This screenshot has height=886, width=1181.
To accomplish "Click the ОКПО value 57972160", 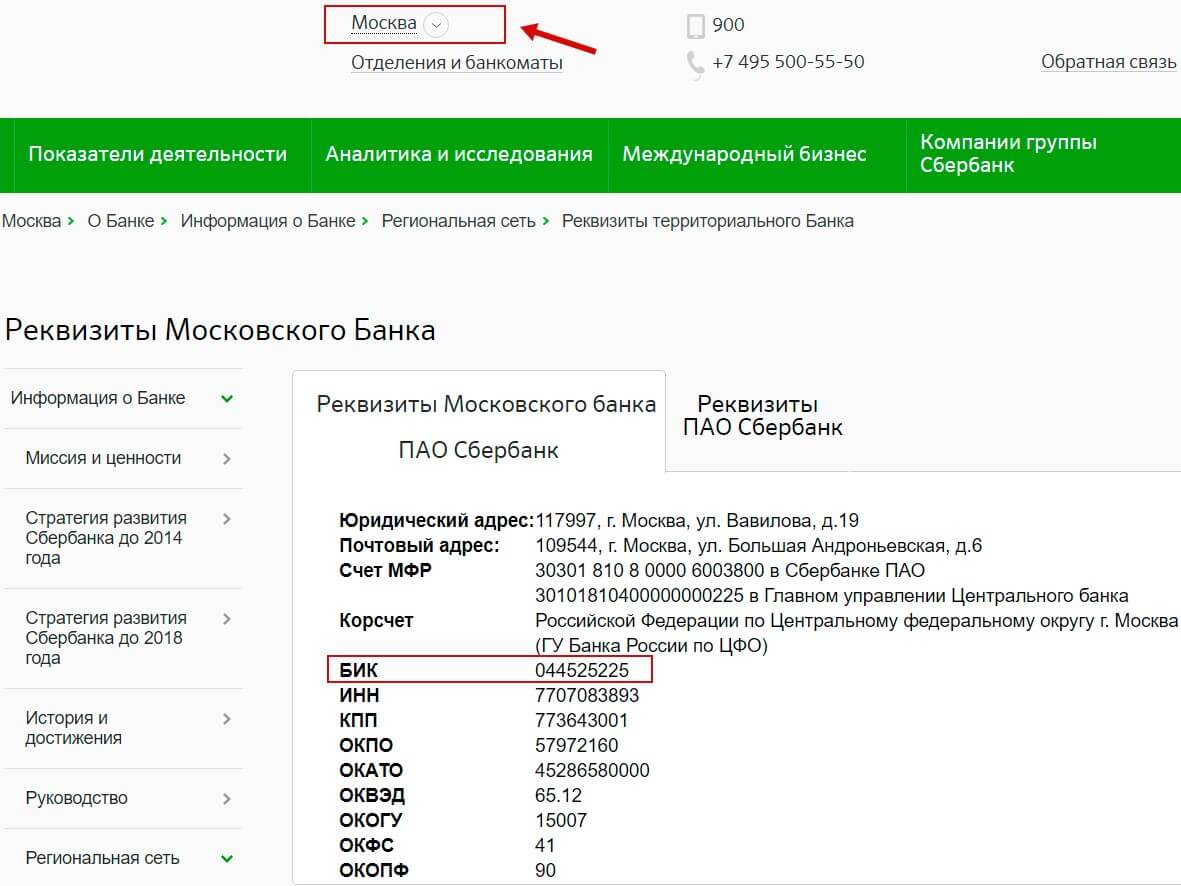I will [576, 745].
